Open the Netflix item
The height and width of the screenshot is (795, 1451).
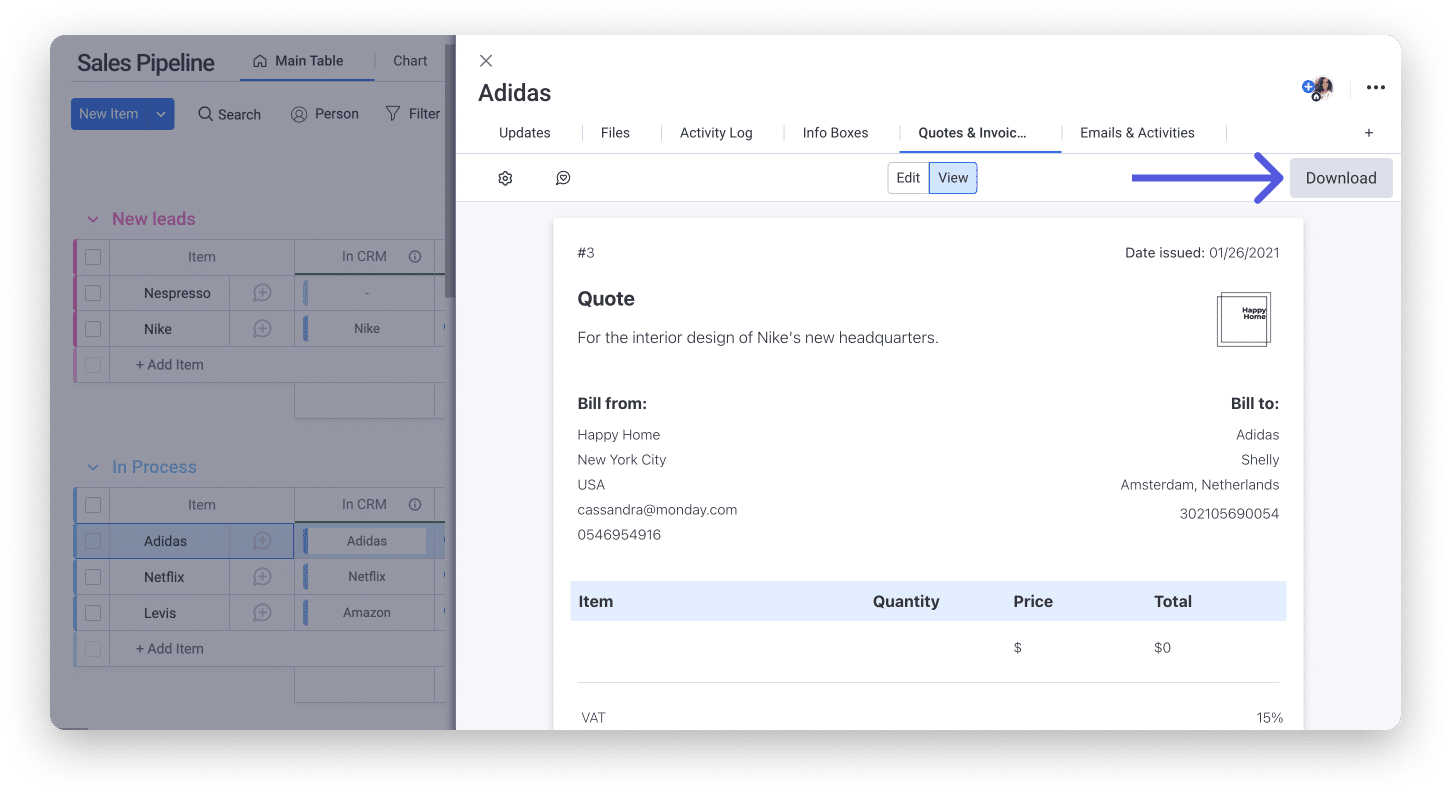(165, 577)
